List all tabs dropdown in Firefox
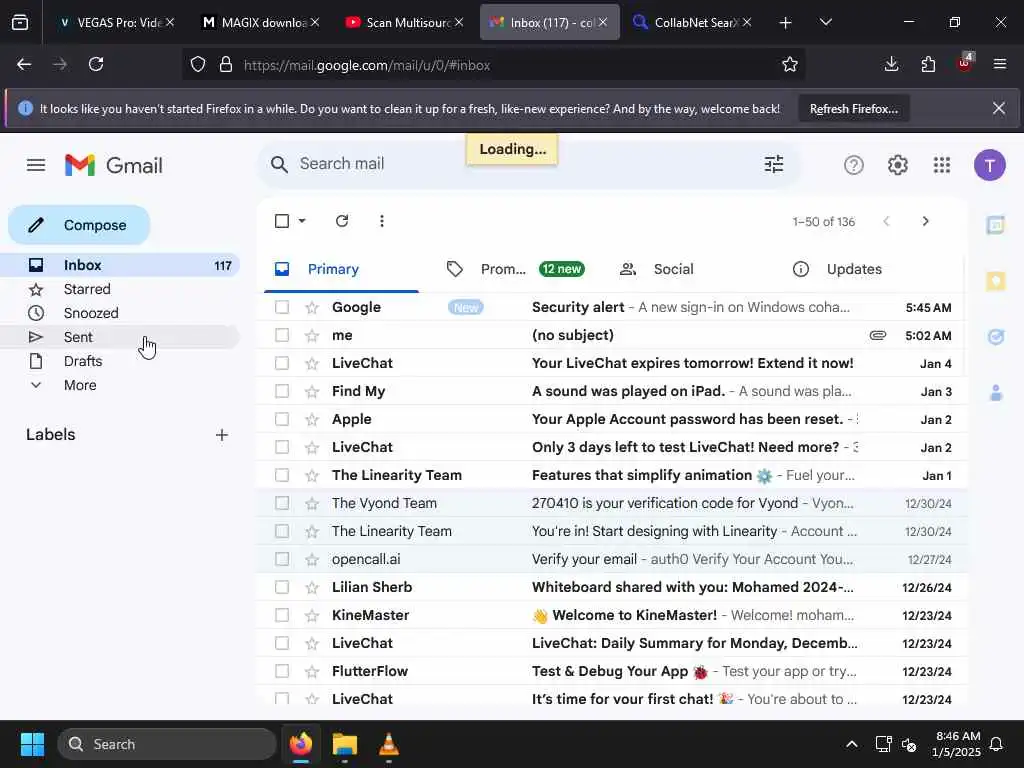 pos(826,22)
